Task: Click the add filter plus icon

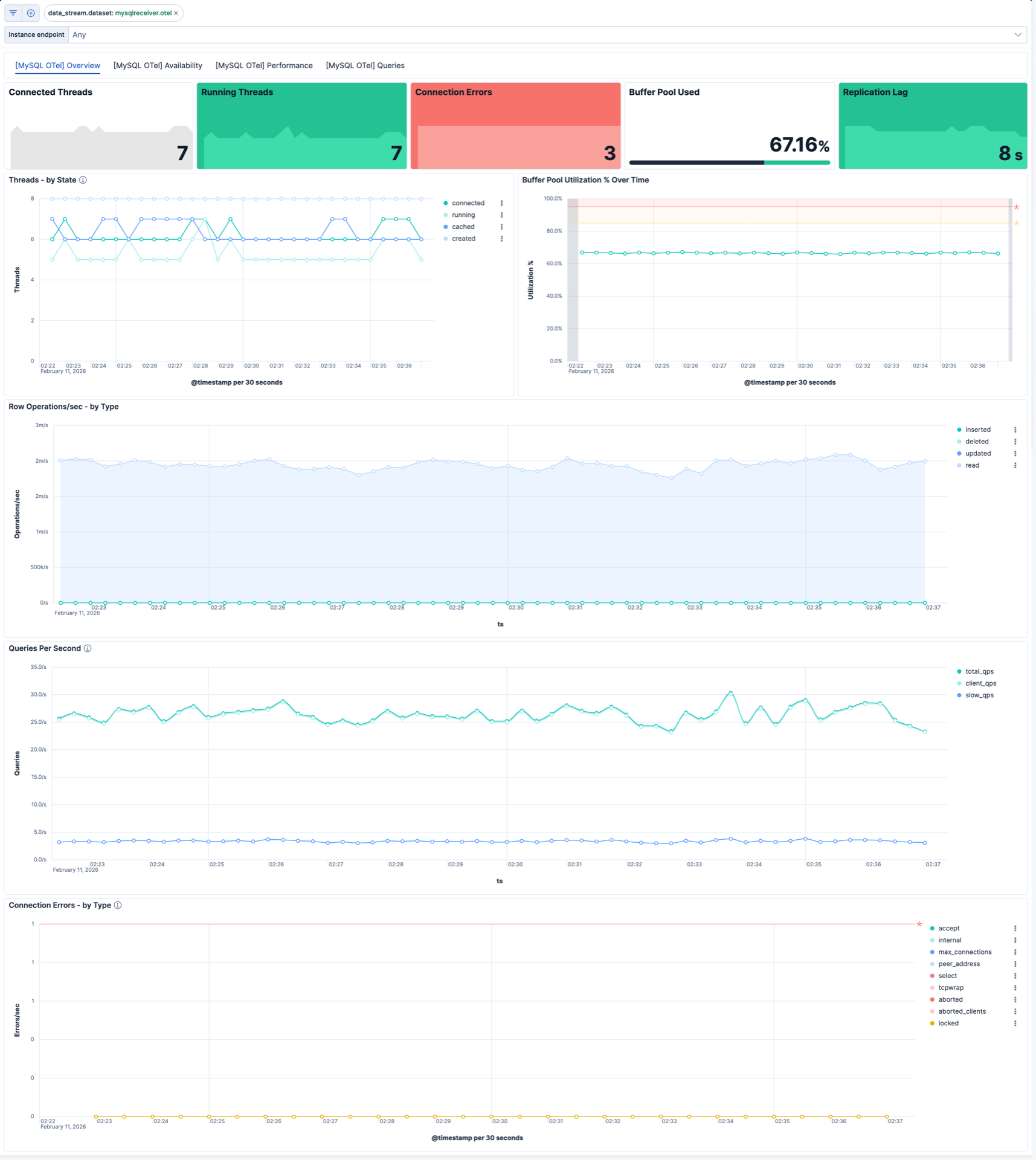Action: pyautogui.click(x=31, y=13)
